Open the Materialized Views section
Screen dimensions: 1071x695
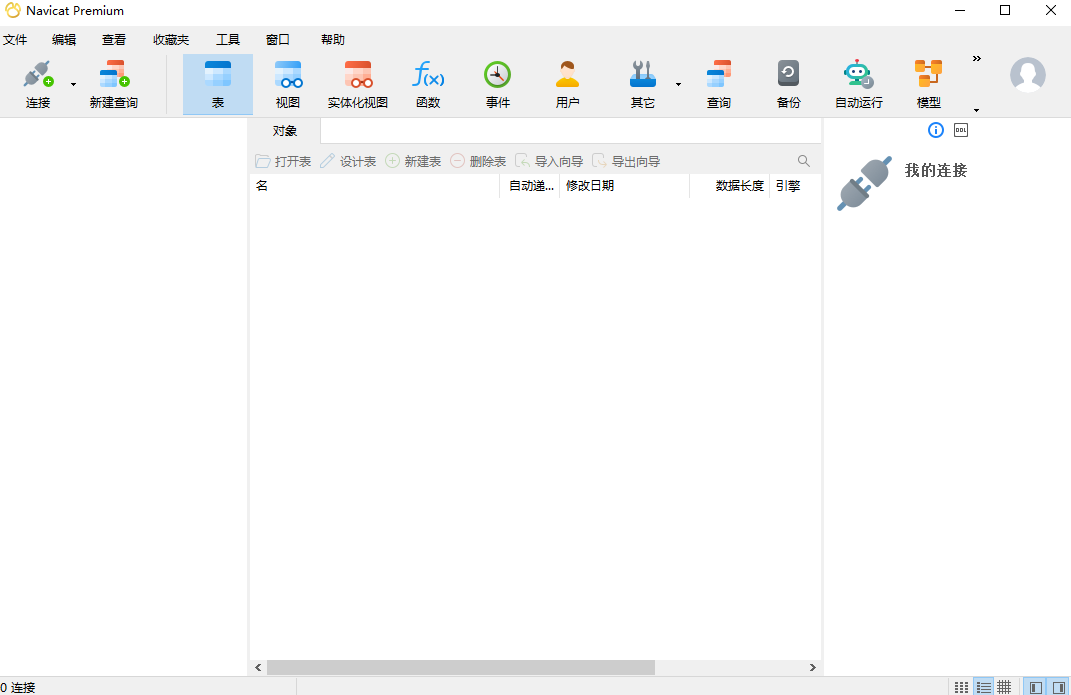click(x=358, y=76)
